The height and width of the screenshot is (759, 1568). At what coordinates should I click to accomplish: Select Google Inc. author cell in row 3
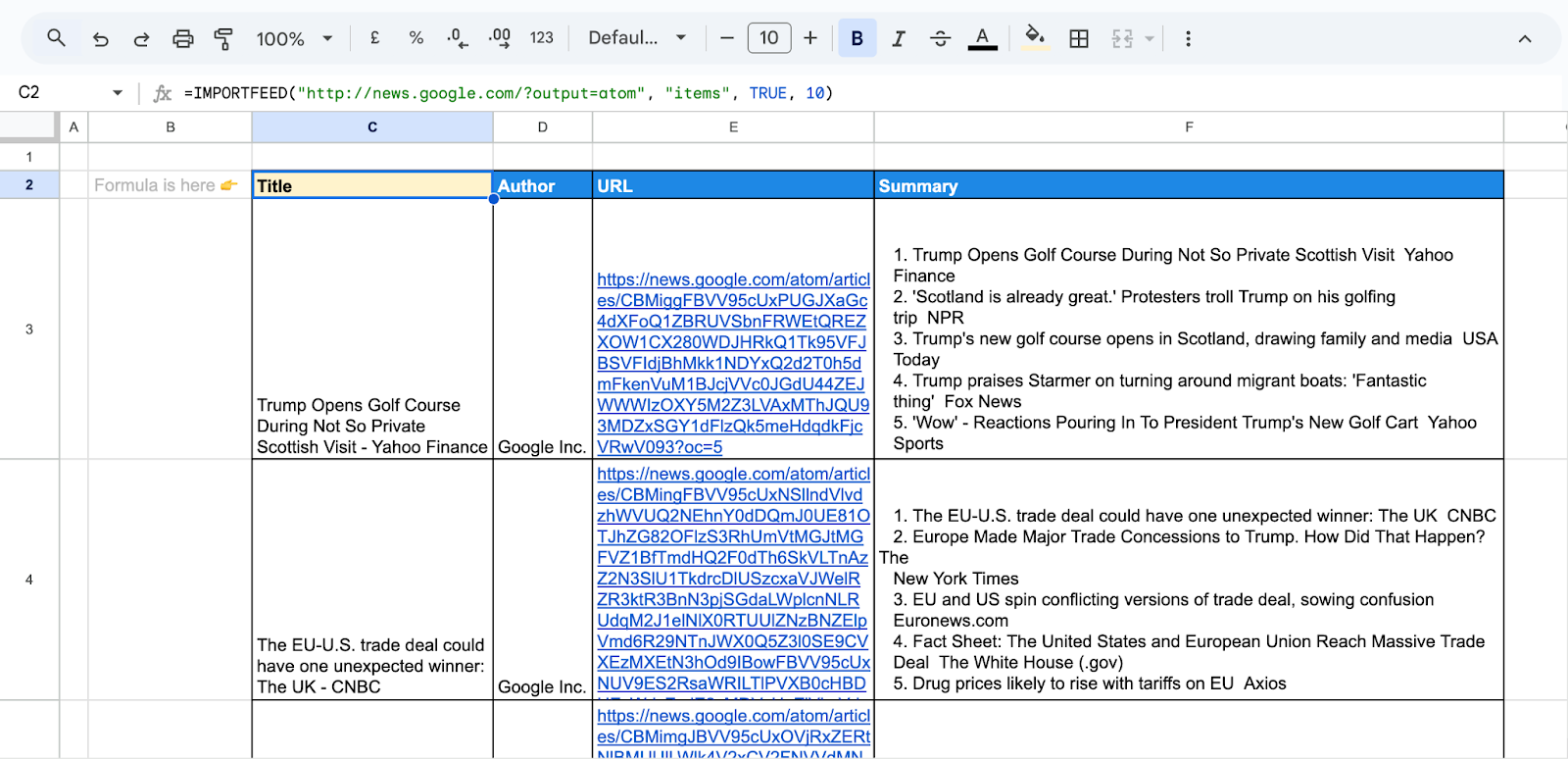[543, 329]
